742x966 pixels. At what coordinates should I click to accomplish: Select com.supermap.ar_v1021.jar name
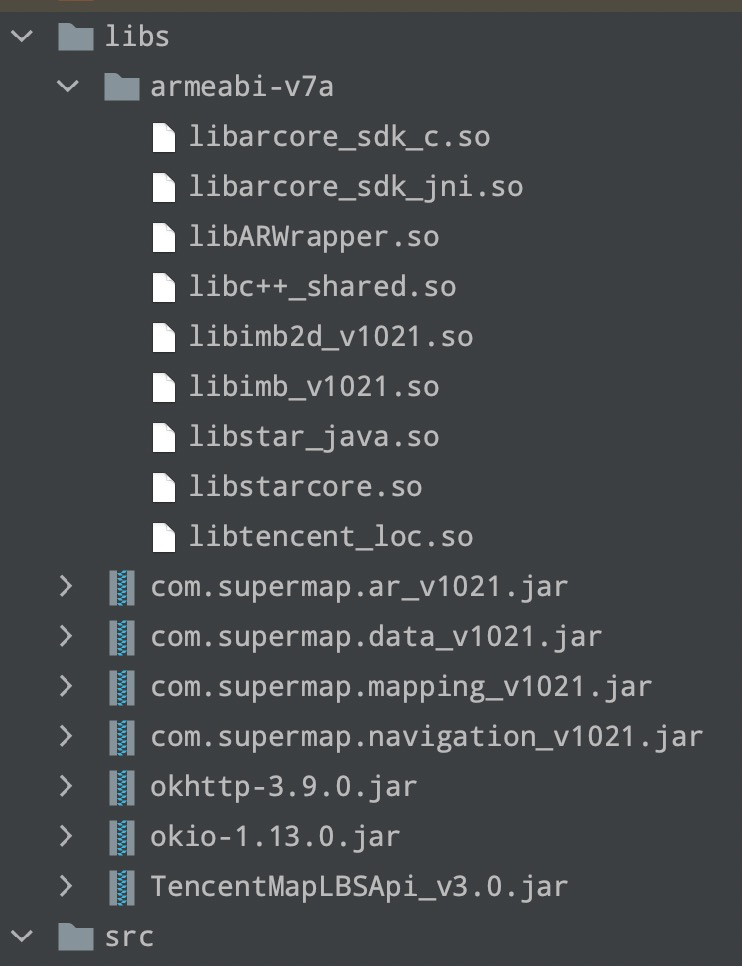click(x=359, y=587)
